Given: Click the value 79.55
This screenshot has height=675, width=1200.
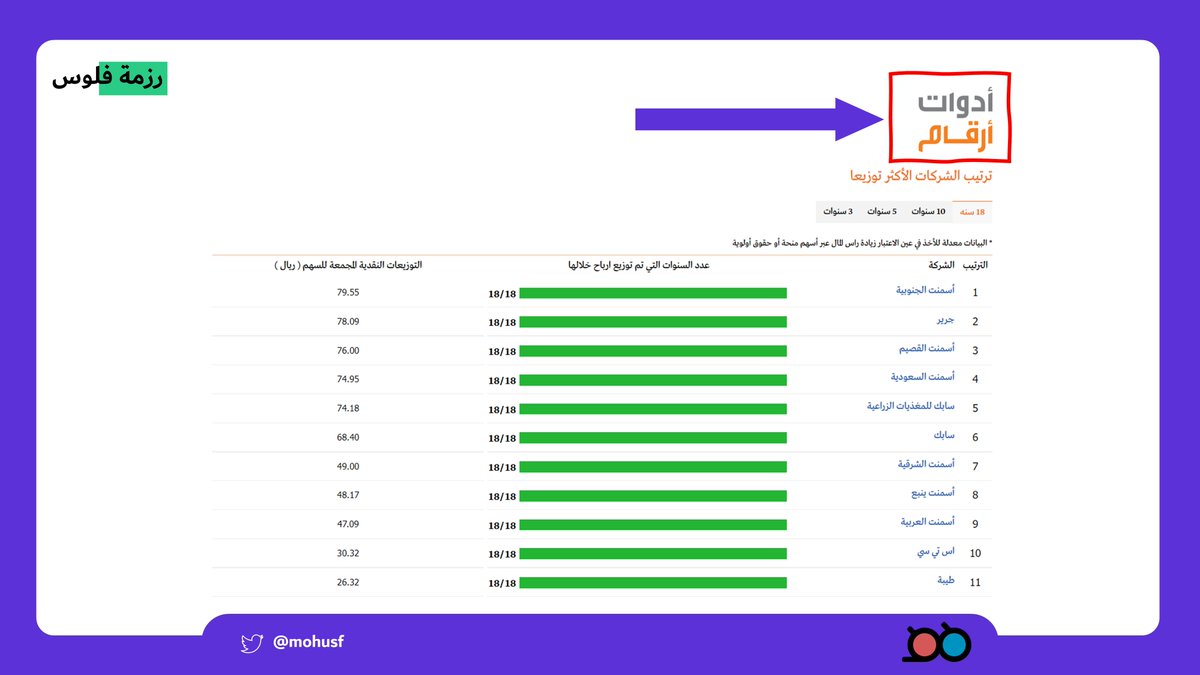Looking at the screenshot, I should point(348,293).
